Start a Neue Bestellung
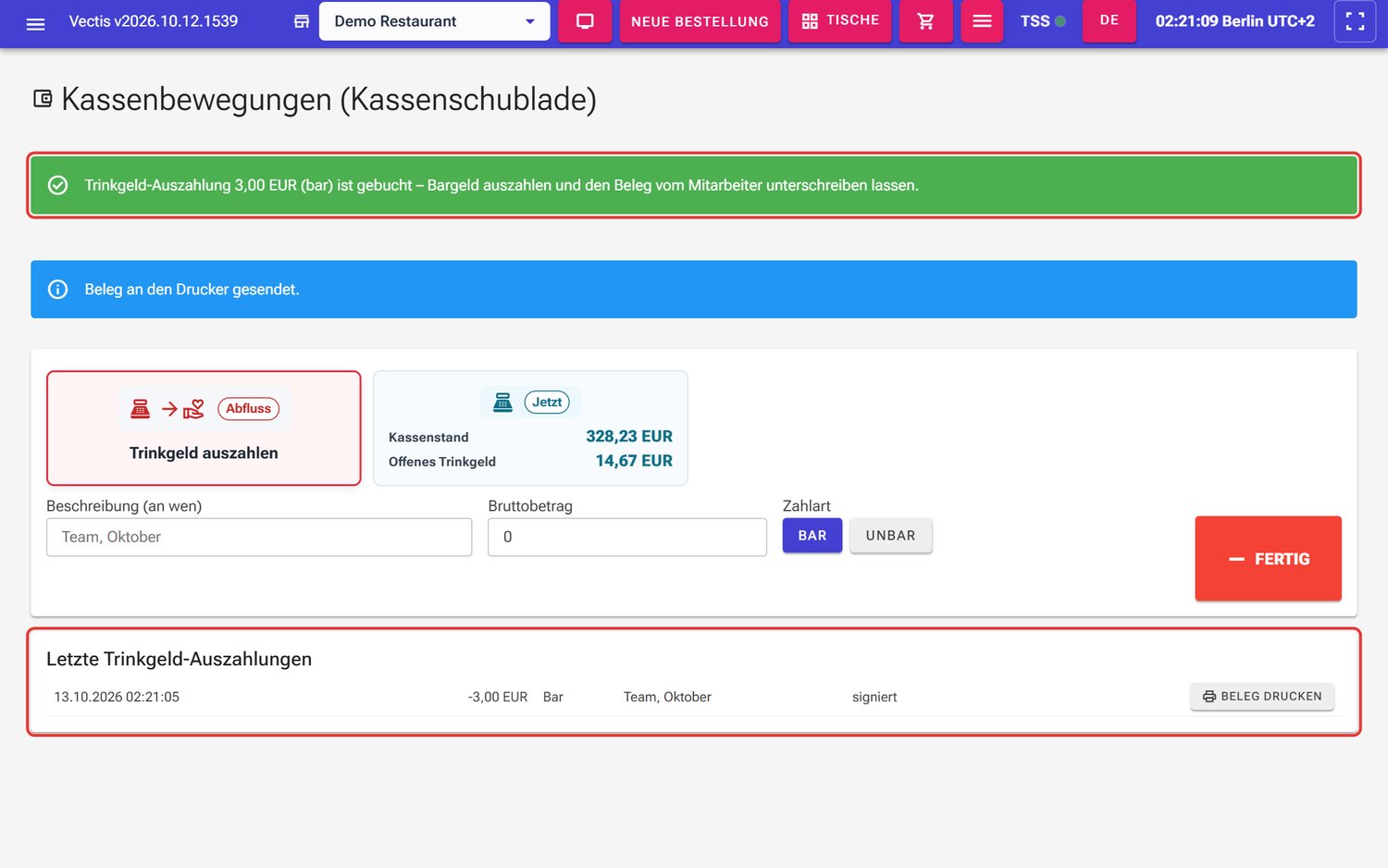 [x=700, y=21]
